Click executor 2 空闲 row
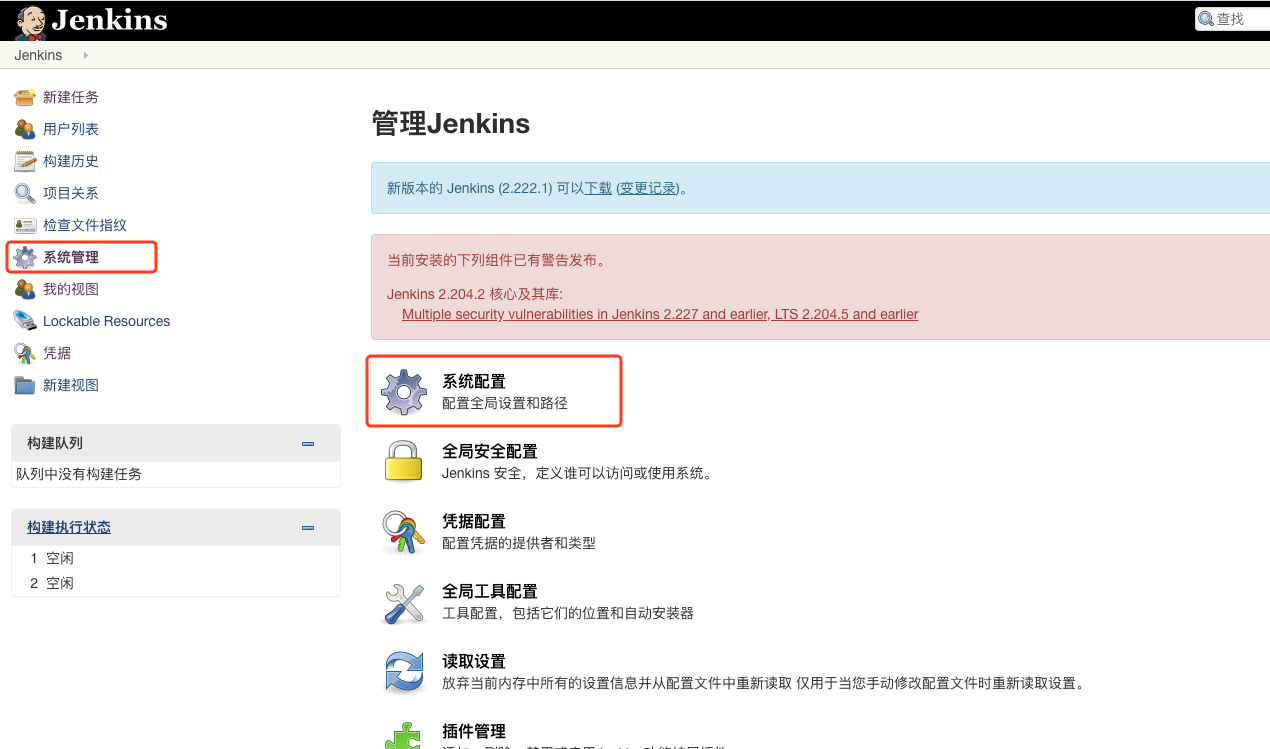Screen dimensions: 1270x749 (x=175, y=583)
